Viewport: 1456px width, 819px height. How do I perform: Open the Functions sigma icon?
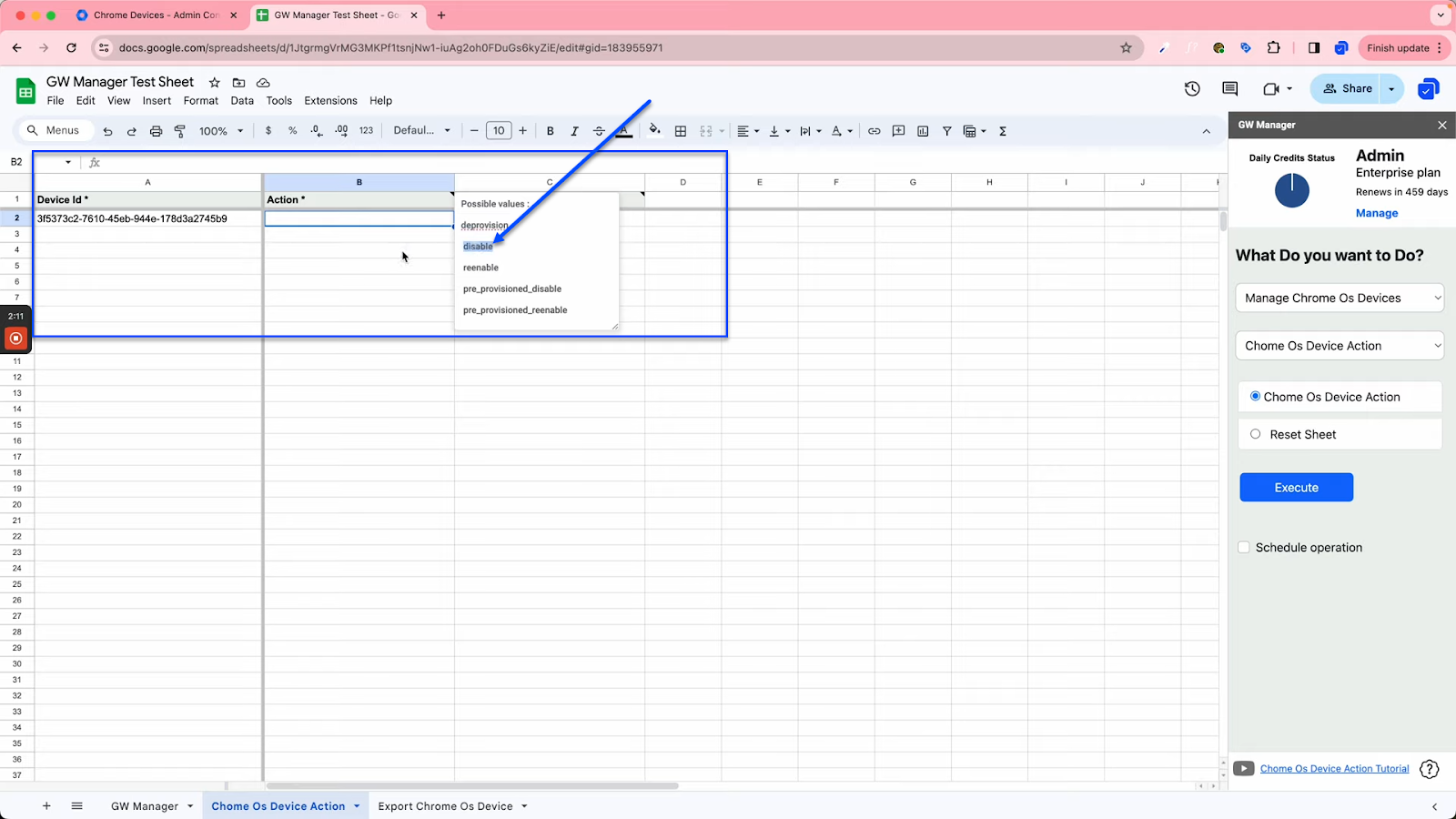tap(1003, 131)
